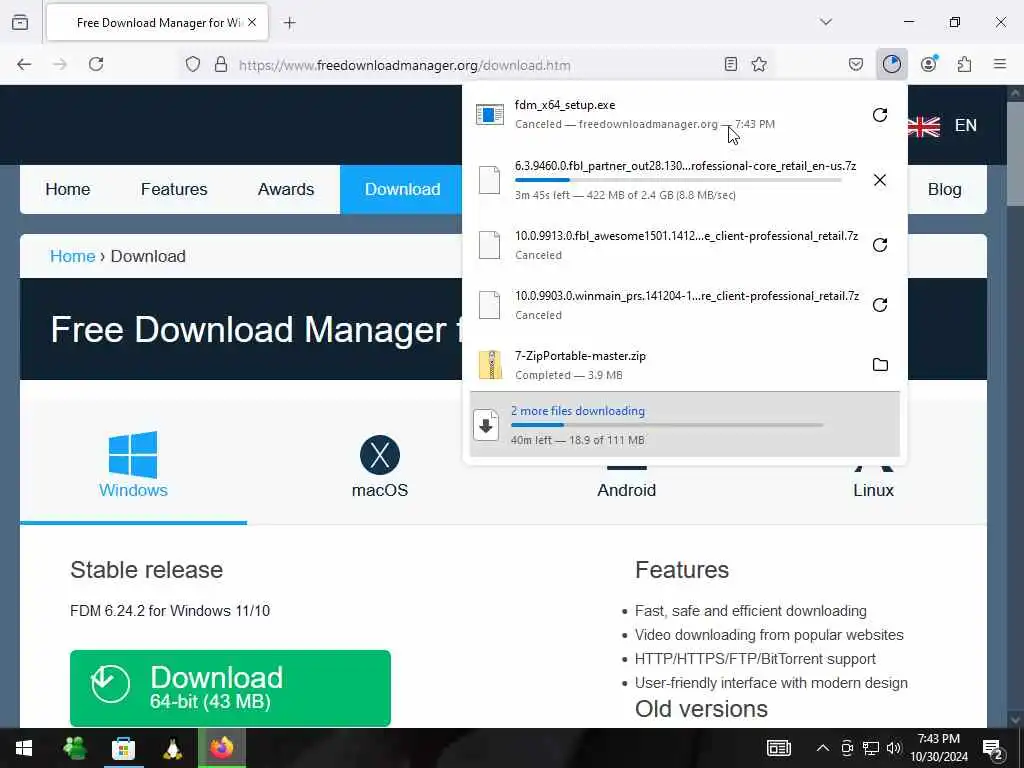Open the Save to Pocket icon
Image resolution: width=1024 pixels, height=768 pixels.
coord(856,64)
